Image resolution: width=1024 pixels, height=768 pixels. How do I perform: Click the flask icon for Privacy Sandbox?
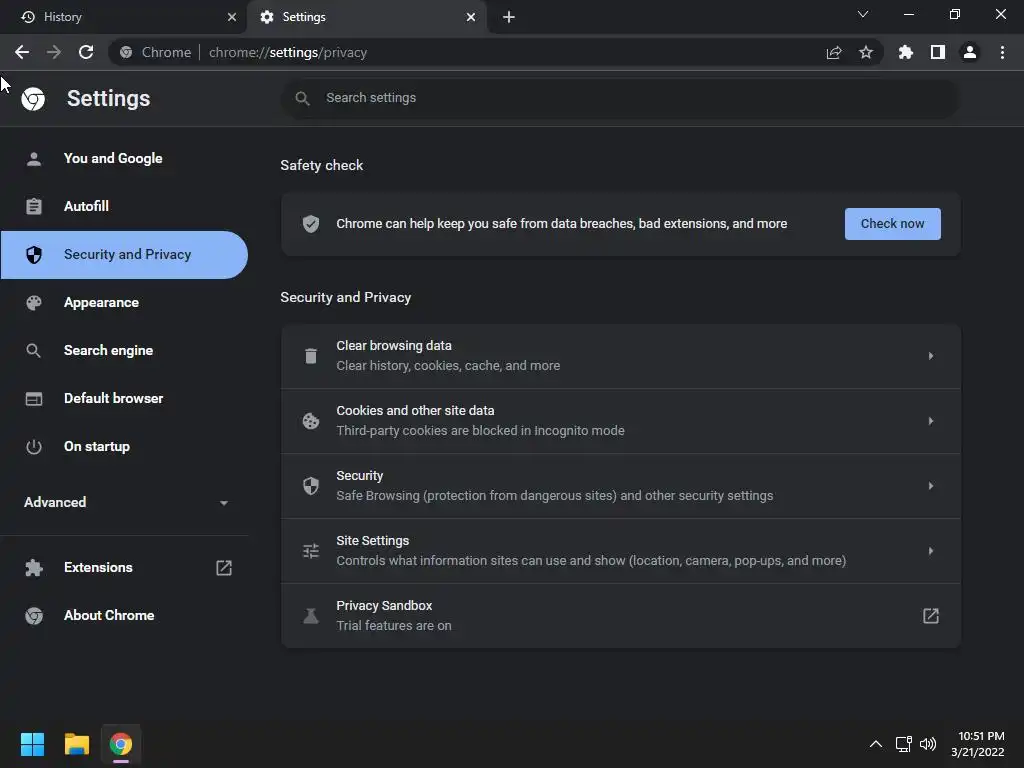(x=311, y=616)
